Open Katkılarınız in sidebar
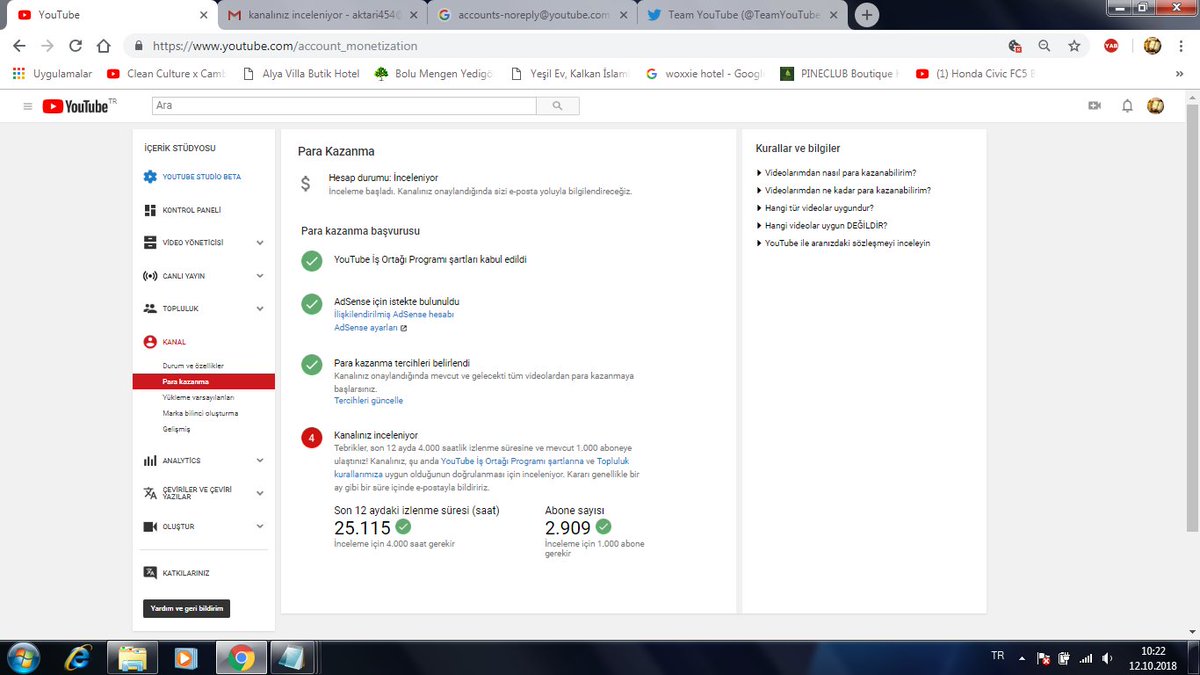1200x675 pixels. pos(176,573)
